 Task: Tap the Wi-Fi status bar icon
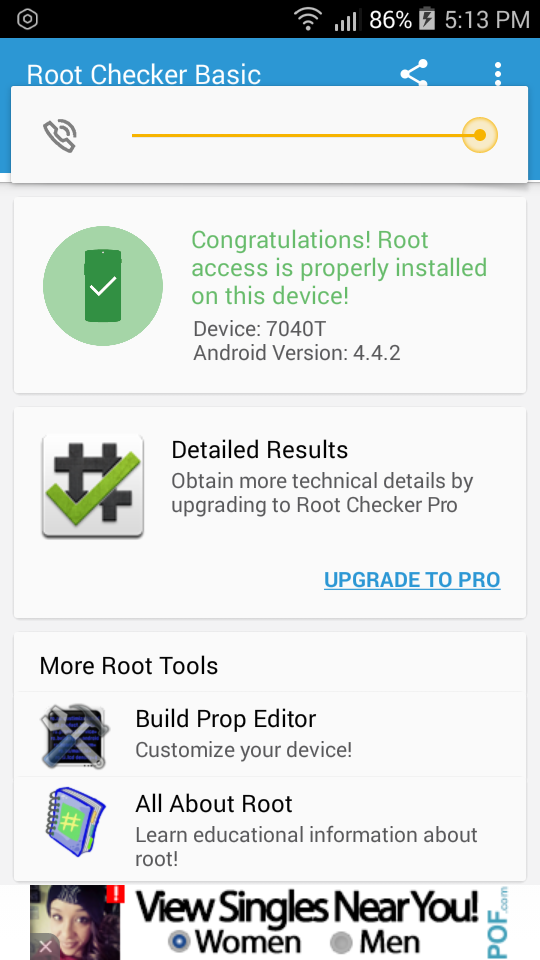pos(308,20)
